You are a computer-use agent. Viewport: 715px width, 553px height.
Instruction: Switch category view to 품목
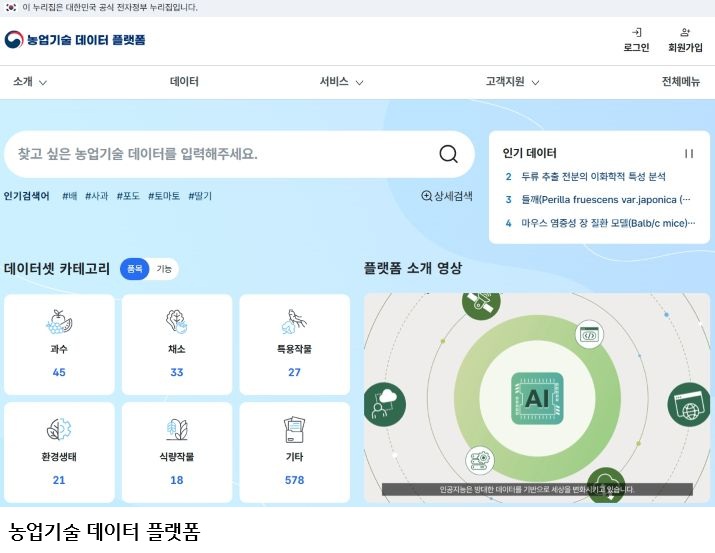[134, 269]
